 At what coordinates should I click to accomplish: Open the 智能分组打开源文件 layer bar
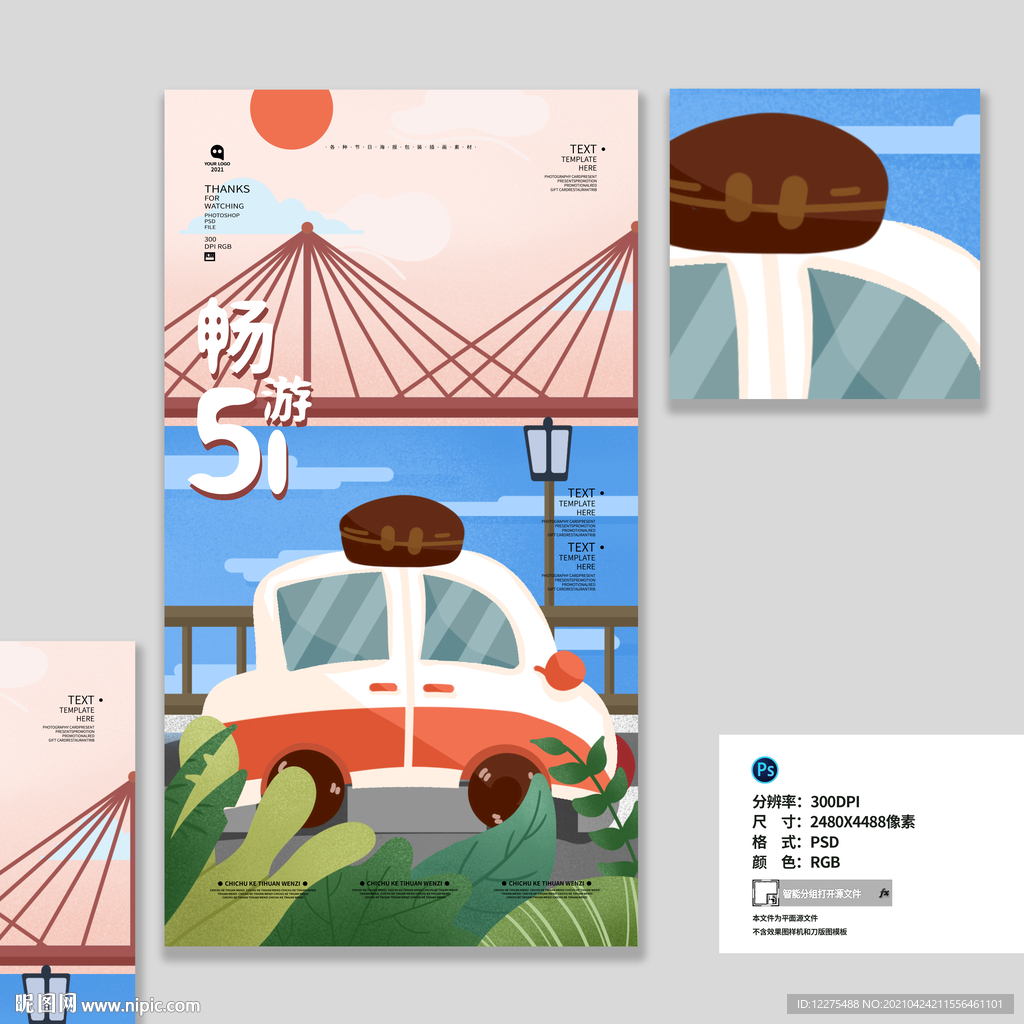(x=821, y=893)
